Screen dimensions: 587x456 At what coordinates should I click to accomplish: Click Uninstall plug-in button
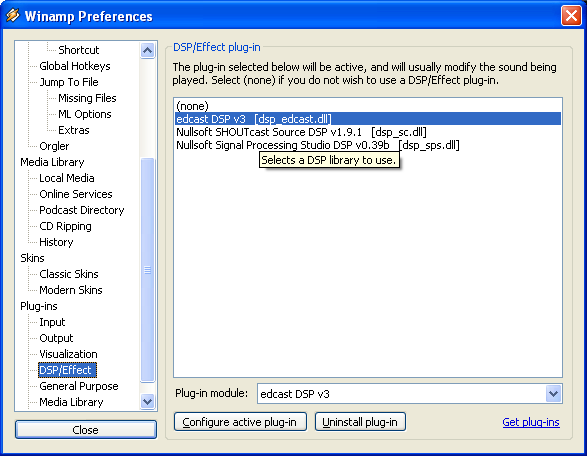pyautogui.click(x=360, y=422)
